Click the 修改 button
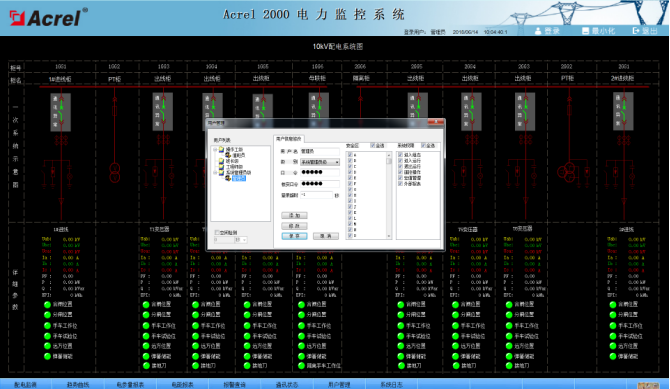670x389 pixels. [294, 226]
